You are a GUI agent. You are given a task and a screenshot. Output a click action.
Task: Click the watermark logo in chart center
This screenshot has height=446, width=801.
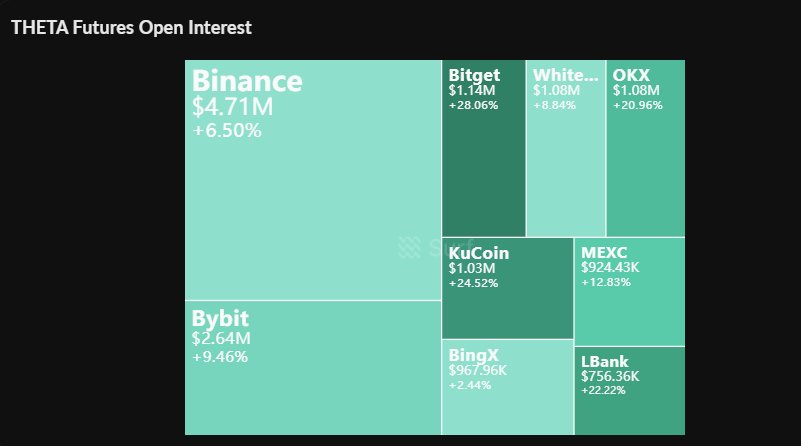[x=408, y=246]
